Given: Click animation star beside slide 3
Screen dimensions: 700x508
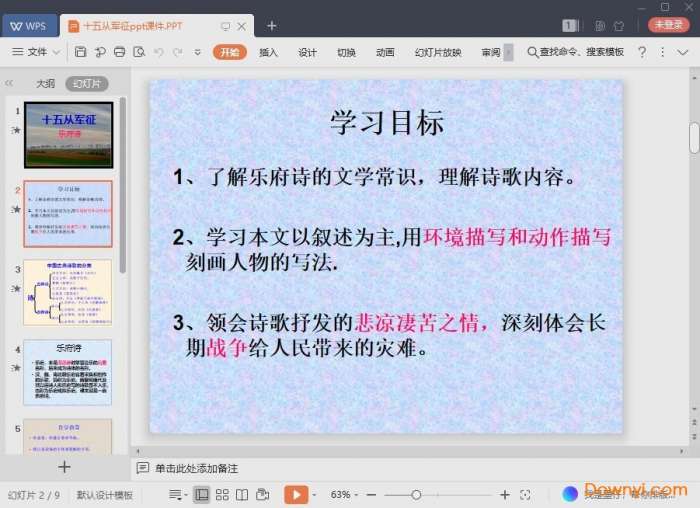Looking at the screenshot, I should [16, 288].
